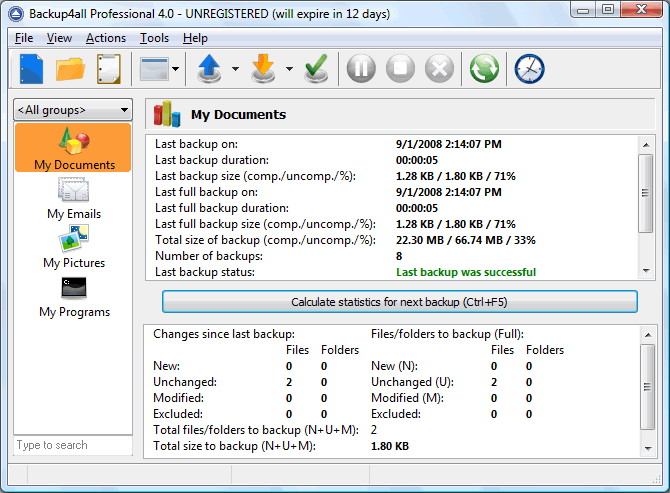Image resolution: width=670 pixels, height=493 pixels.
Task: Click the Pause round toolbar button
Action: (361, 69)
